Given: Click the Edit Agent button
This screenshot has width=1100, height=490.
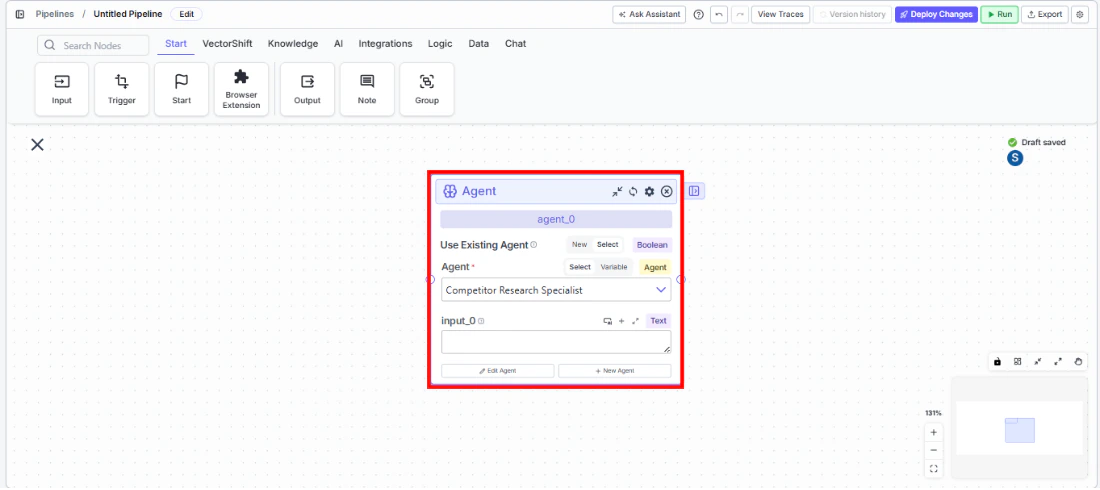Looking at the screenshot, I should point(497,371).
